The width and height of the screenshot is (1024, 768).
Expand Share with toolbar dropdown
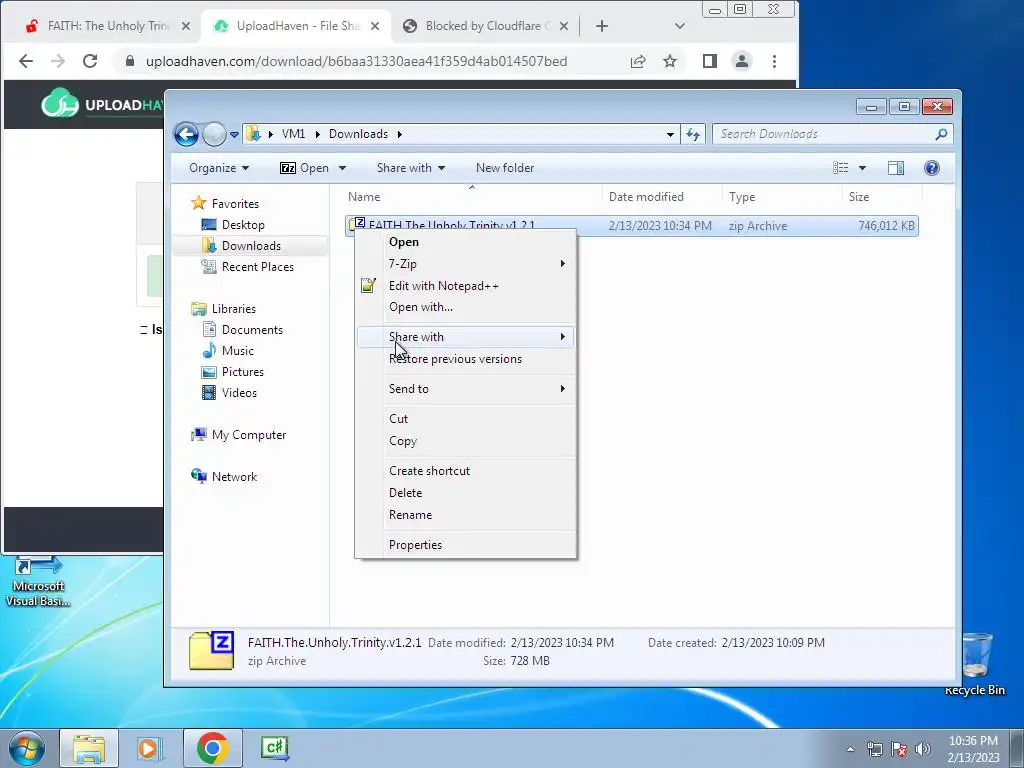pos(411,168)
